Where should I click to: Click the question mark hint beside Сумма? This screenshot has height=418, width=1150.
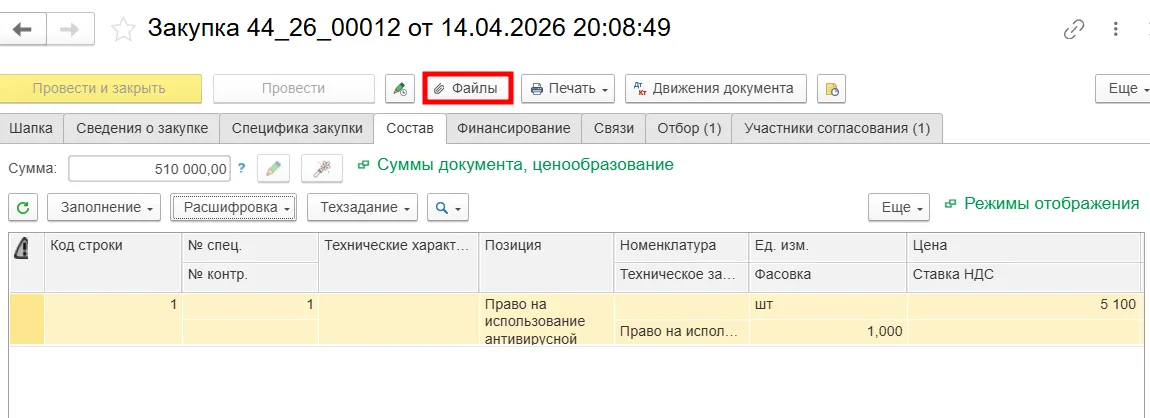pos(241,169)
